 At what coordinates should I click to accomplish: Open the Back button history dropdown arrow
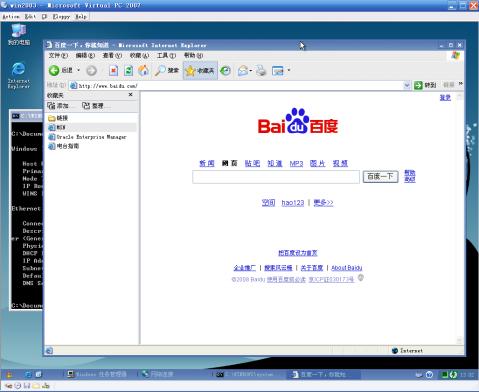pos(79,70)
